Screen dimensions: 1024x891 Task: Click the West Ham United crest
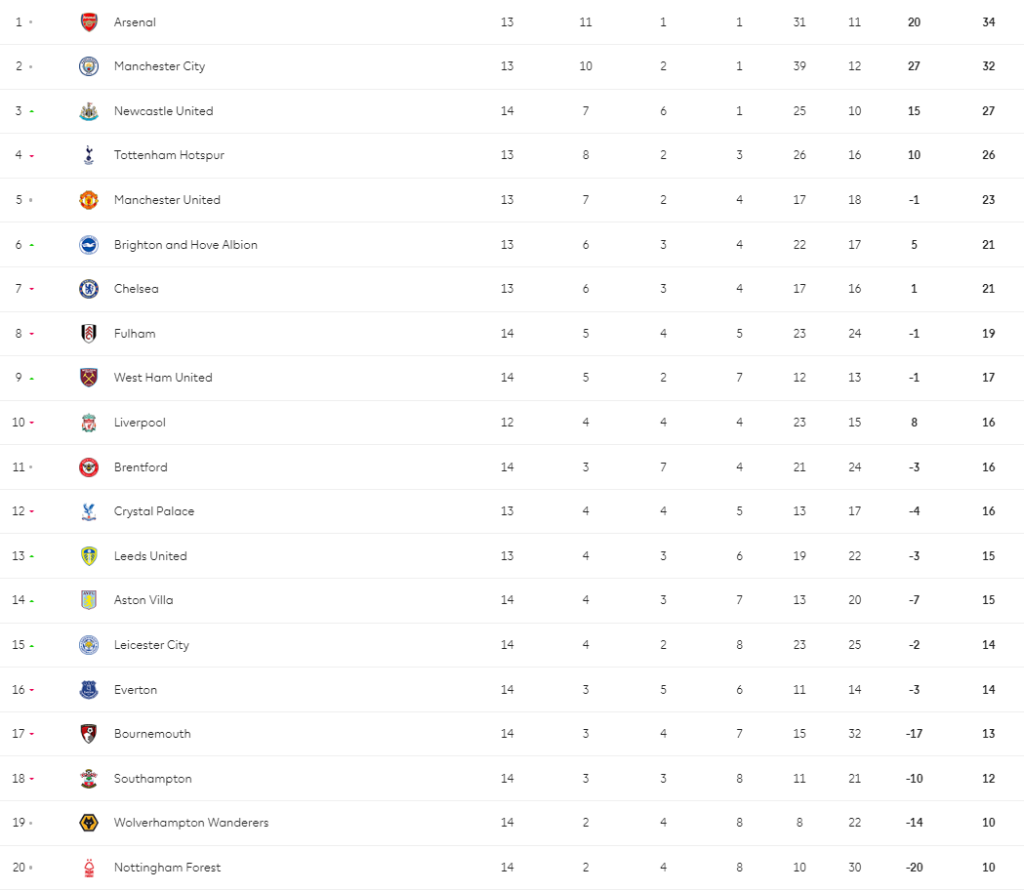click(x=89, y=378)
